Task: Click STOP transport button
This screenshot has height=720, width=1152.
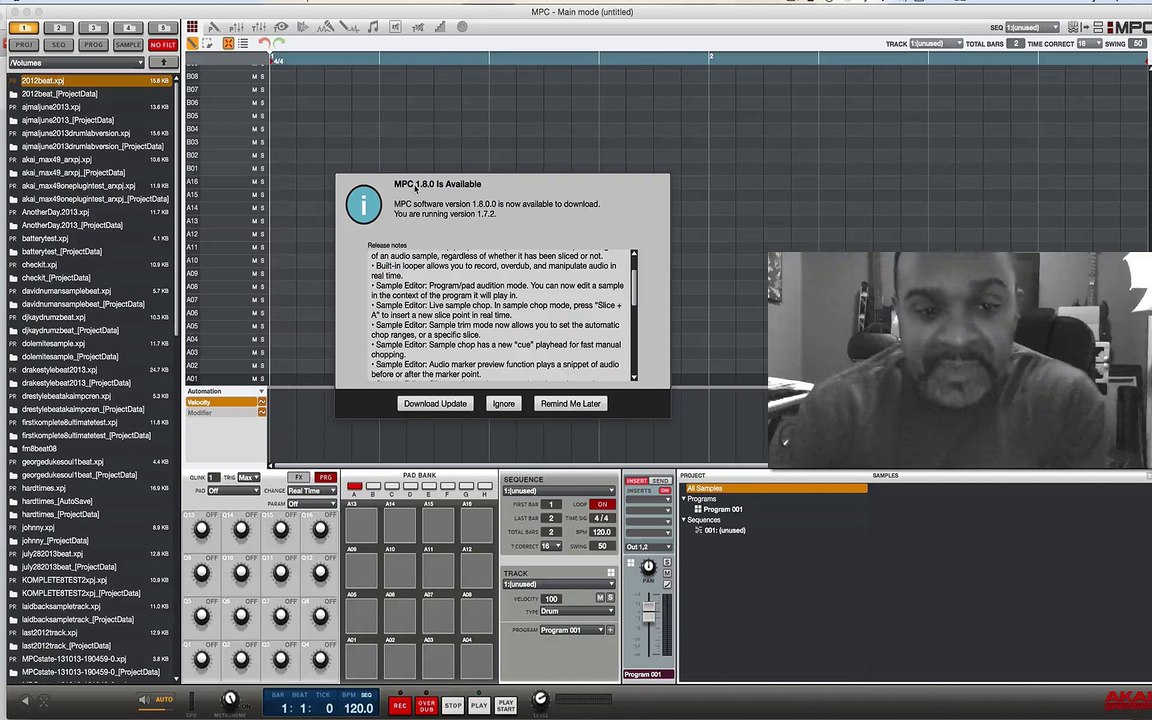Action: coord(453,705)
